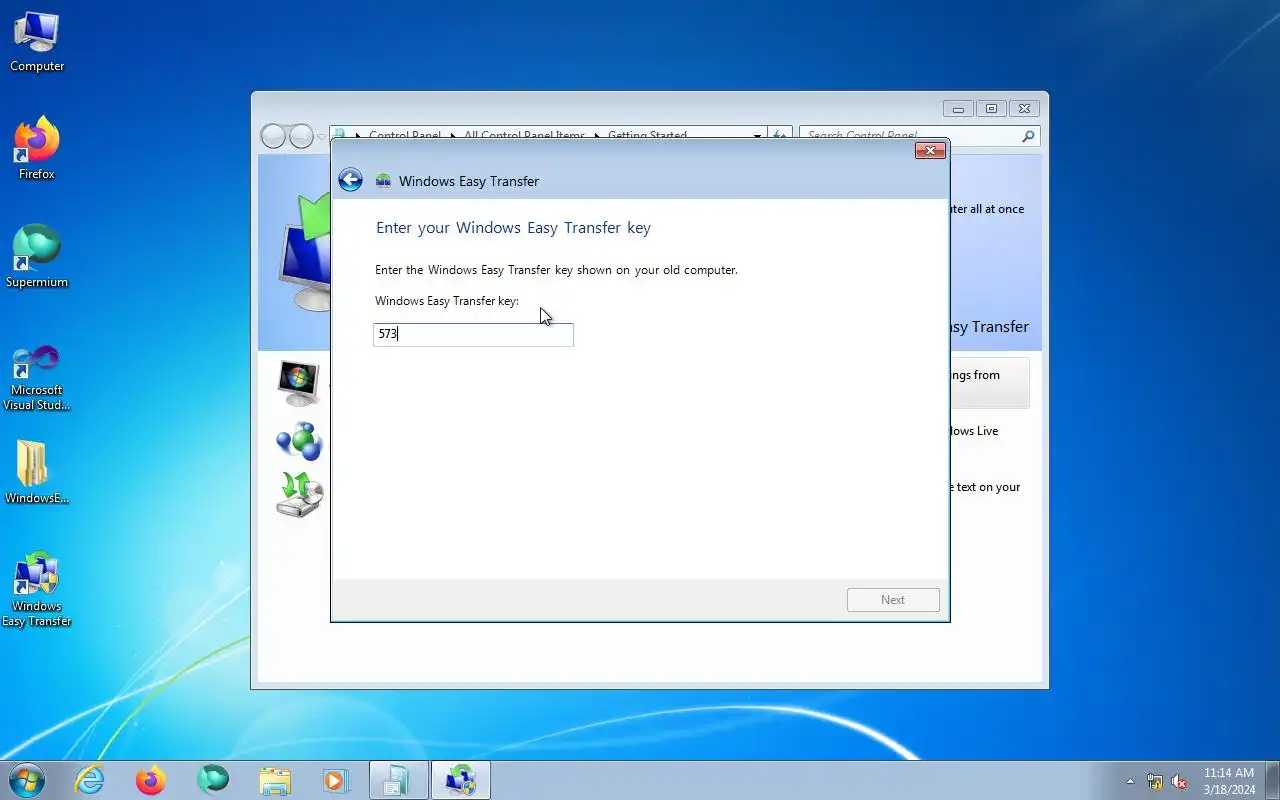Select the Microsoft Visual Studio desktop shortcut
Image resolution: width=1280 pixels, height=800 pixels.
[37, 377]
